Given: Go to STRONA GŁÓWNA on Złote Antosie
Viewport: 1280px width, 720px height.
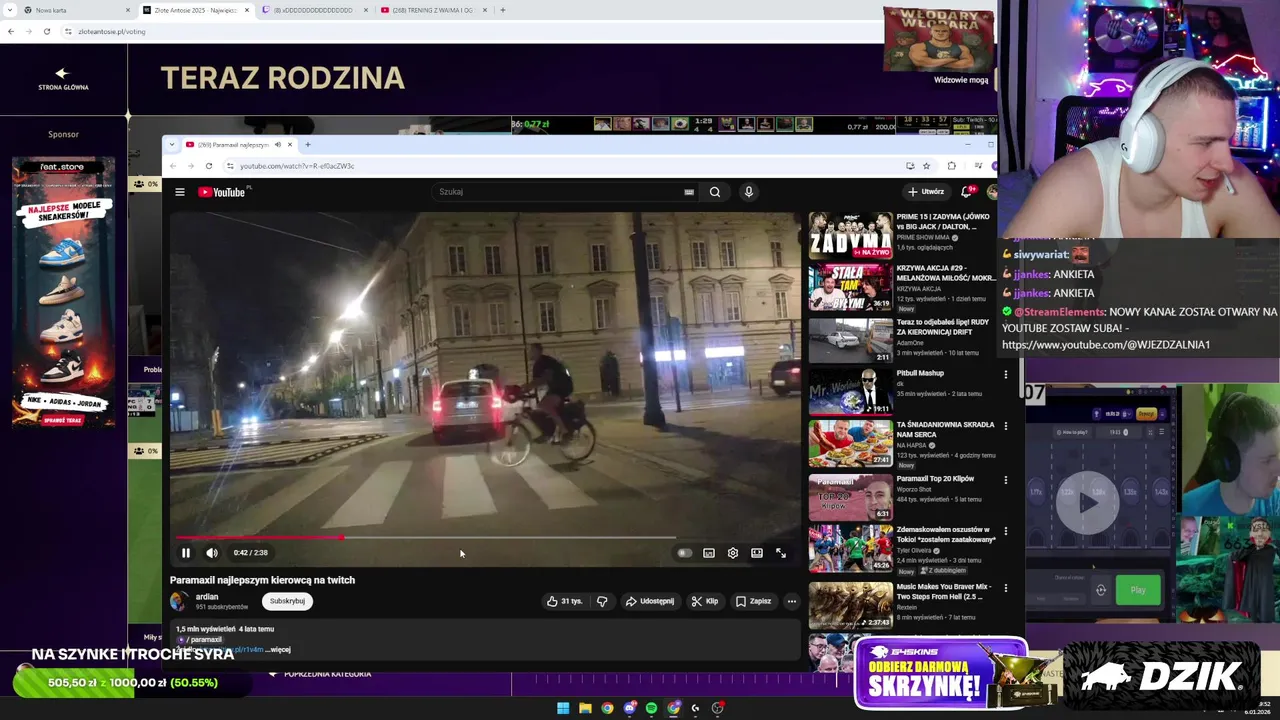Looking at the screenshot, I should click(63, 79).
